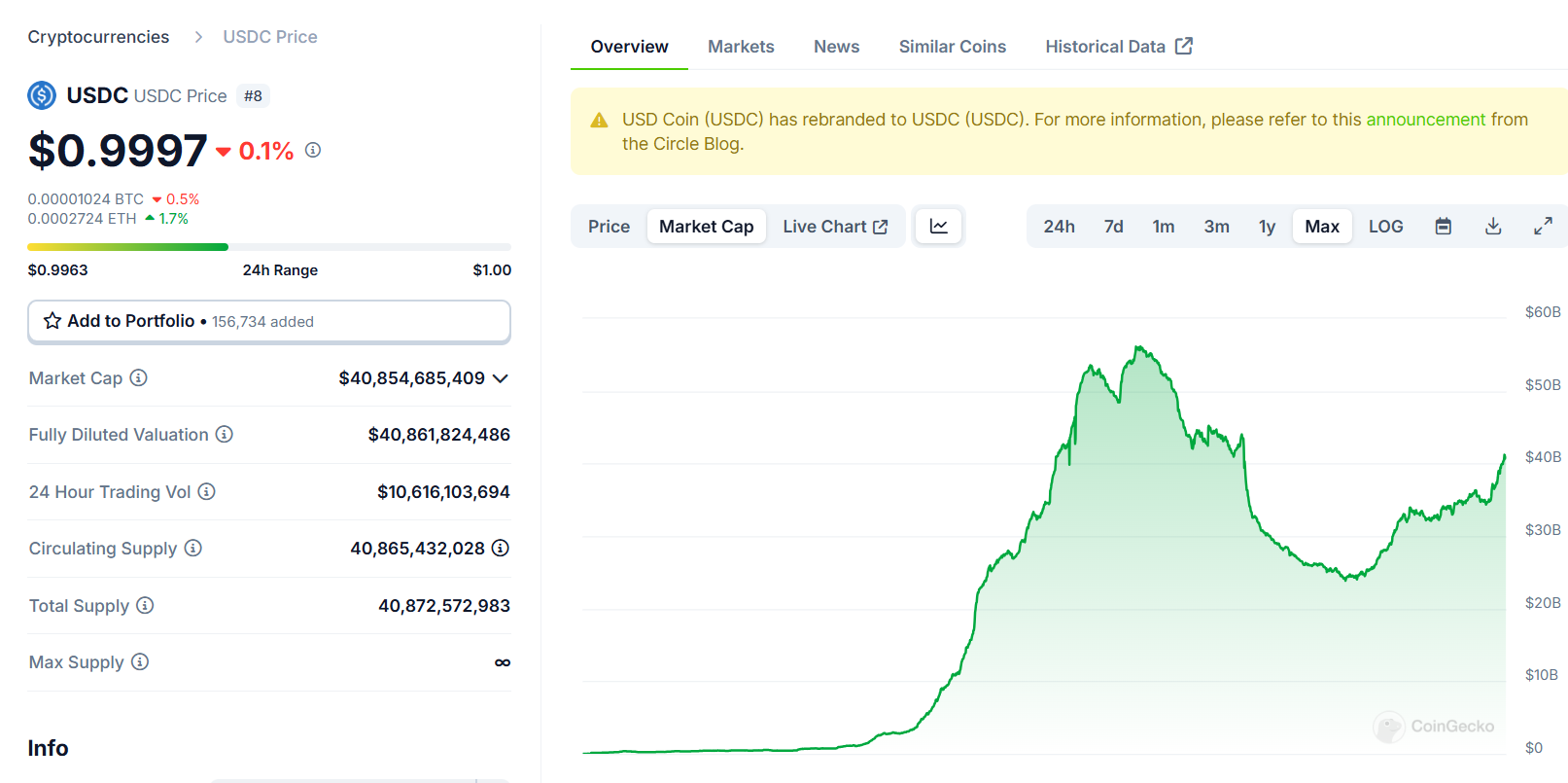Click the breadcrumb chevron separator icon

pos(198,37)
